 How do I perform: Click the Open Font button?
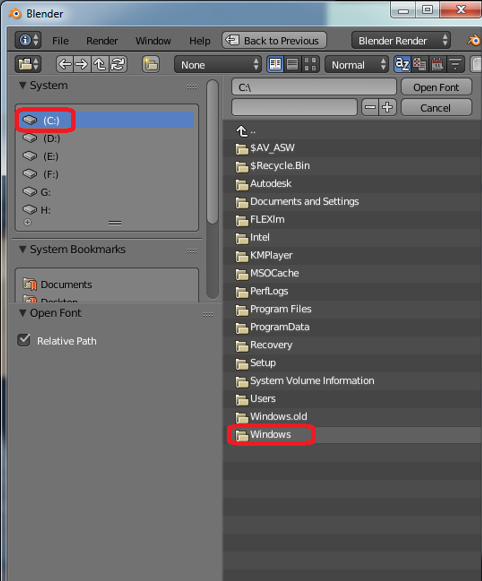pyautogui.click(x=436, y=87)
